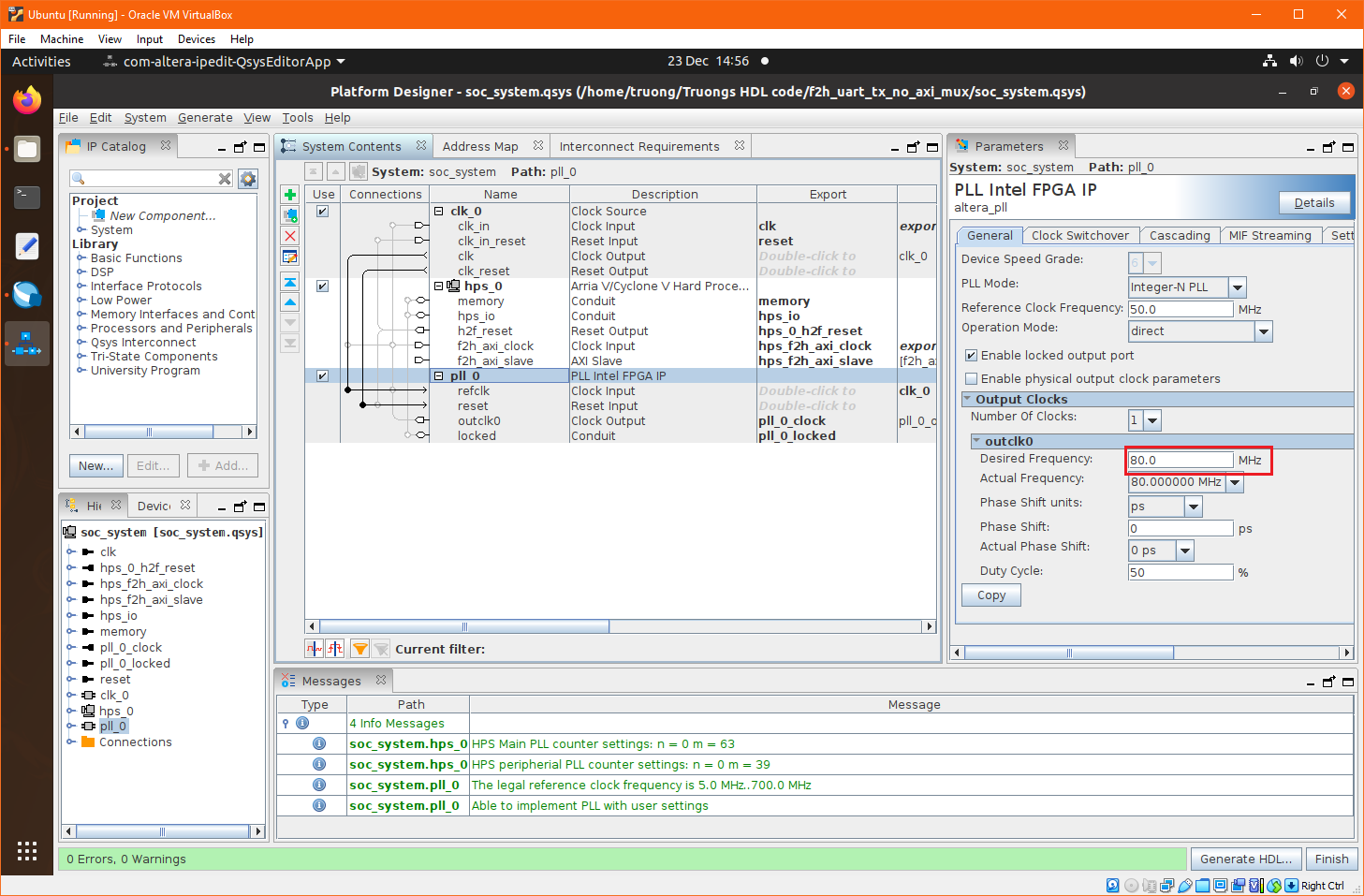Viewport: 1364px width, 896px height.
Task: Uncheck Enable locked output port
Action: [971, 355]
